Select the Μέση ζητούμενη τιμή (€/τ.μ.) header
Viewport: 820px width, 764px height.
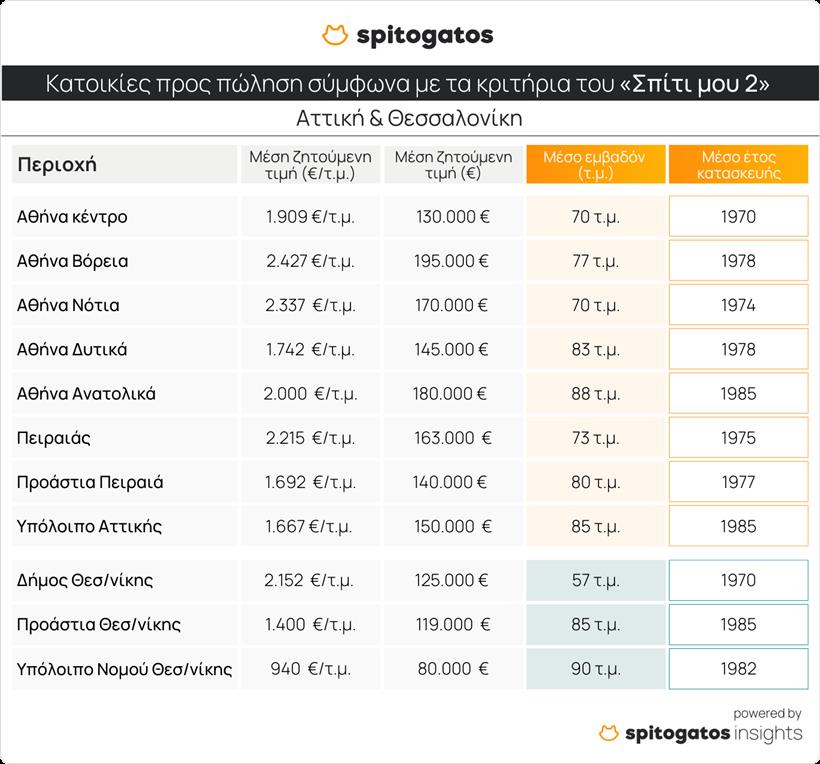coord(310,165)
